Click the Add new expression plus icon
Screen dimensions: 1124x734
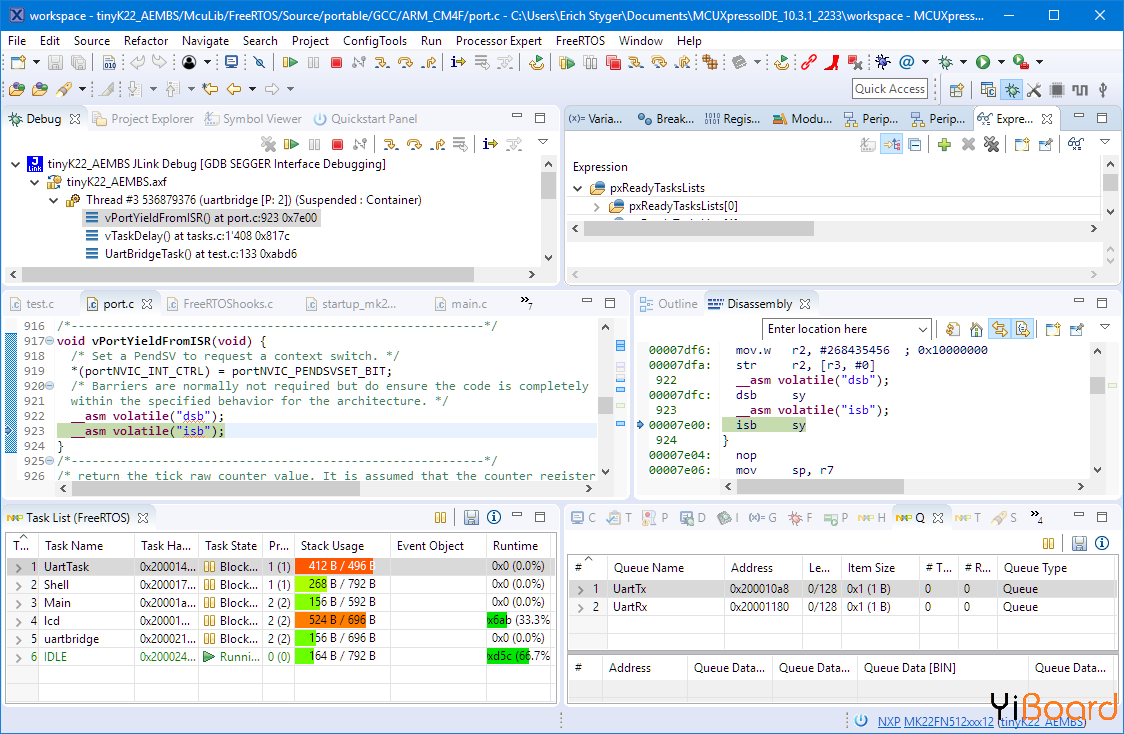[x=944, y=145]
